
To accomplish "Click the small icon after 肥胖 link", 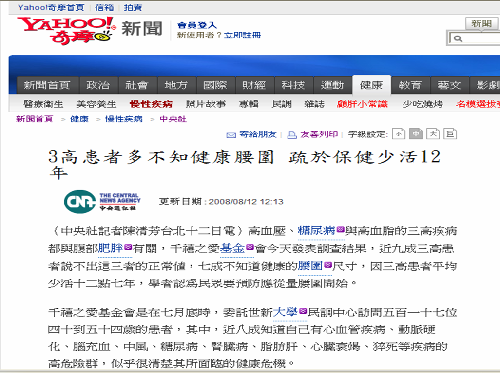I will [x=128, y=247].
